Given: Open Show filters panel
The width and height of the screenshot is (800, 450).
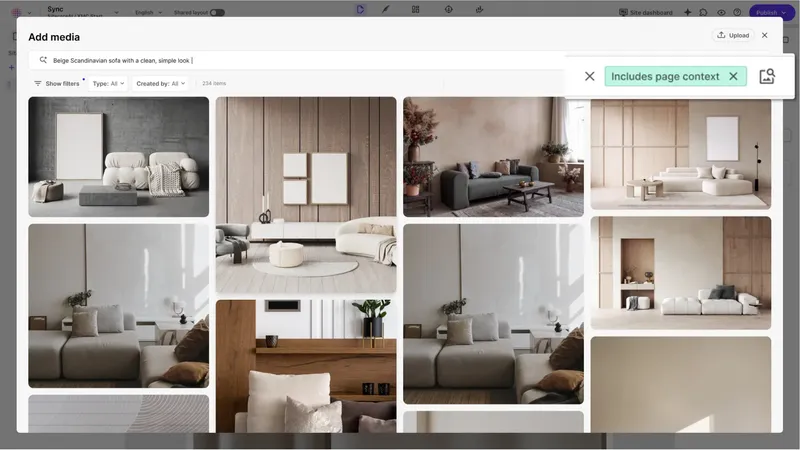Looking at the screenshot, I should click(57, 84).
